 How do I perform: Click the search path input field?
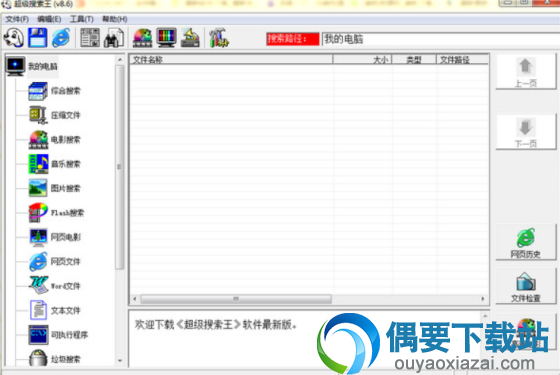(x=441, y=39)
